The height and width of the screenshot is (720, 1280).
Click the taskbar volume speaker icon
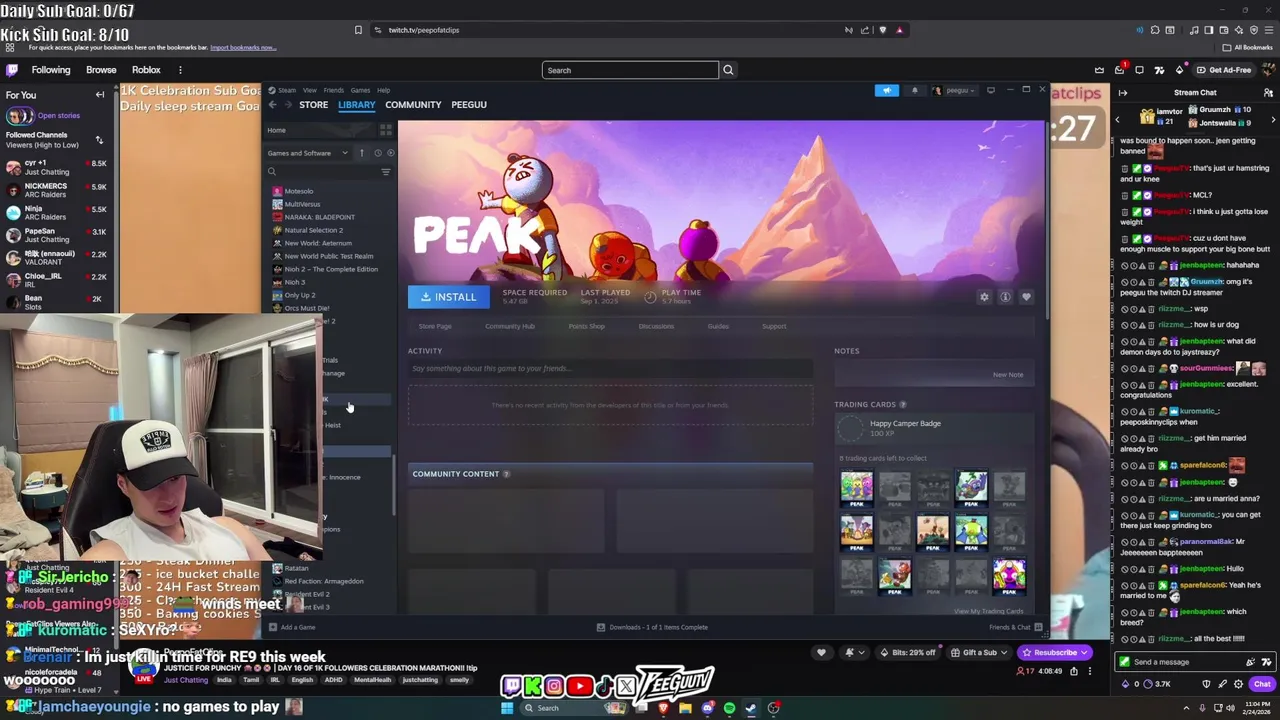pos(1229,708)
